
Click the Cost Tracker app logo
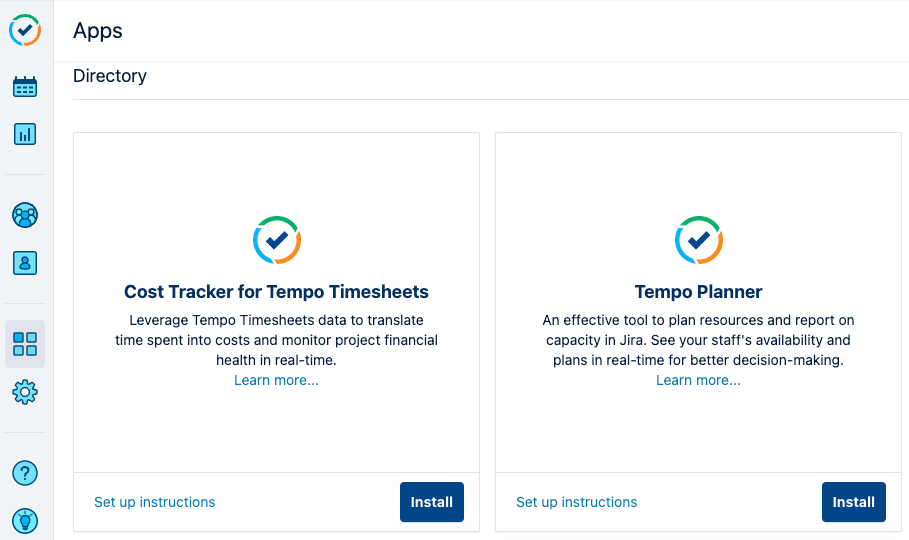pyautogui.click(x=277, y=240)
